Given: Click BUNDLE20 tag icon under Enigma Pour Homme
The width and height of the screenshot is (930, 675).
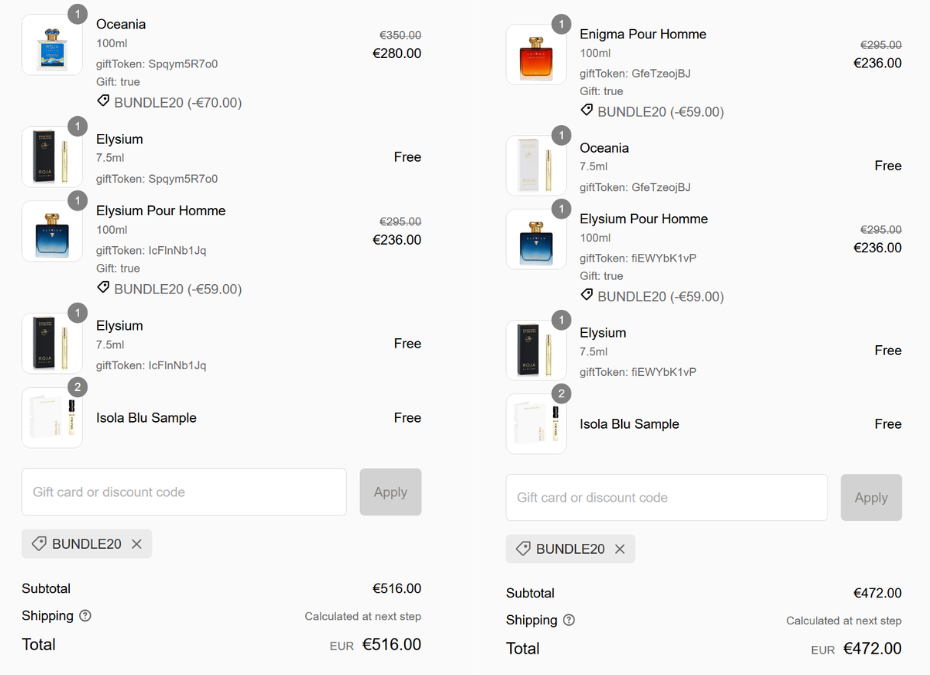Looking at the screenshot, I should point(587,111).
